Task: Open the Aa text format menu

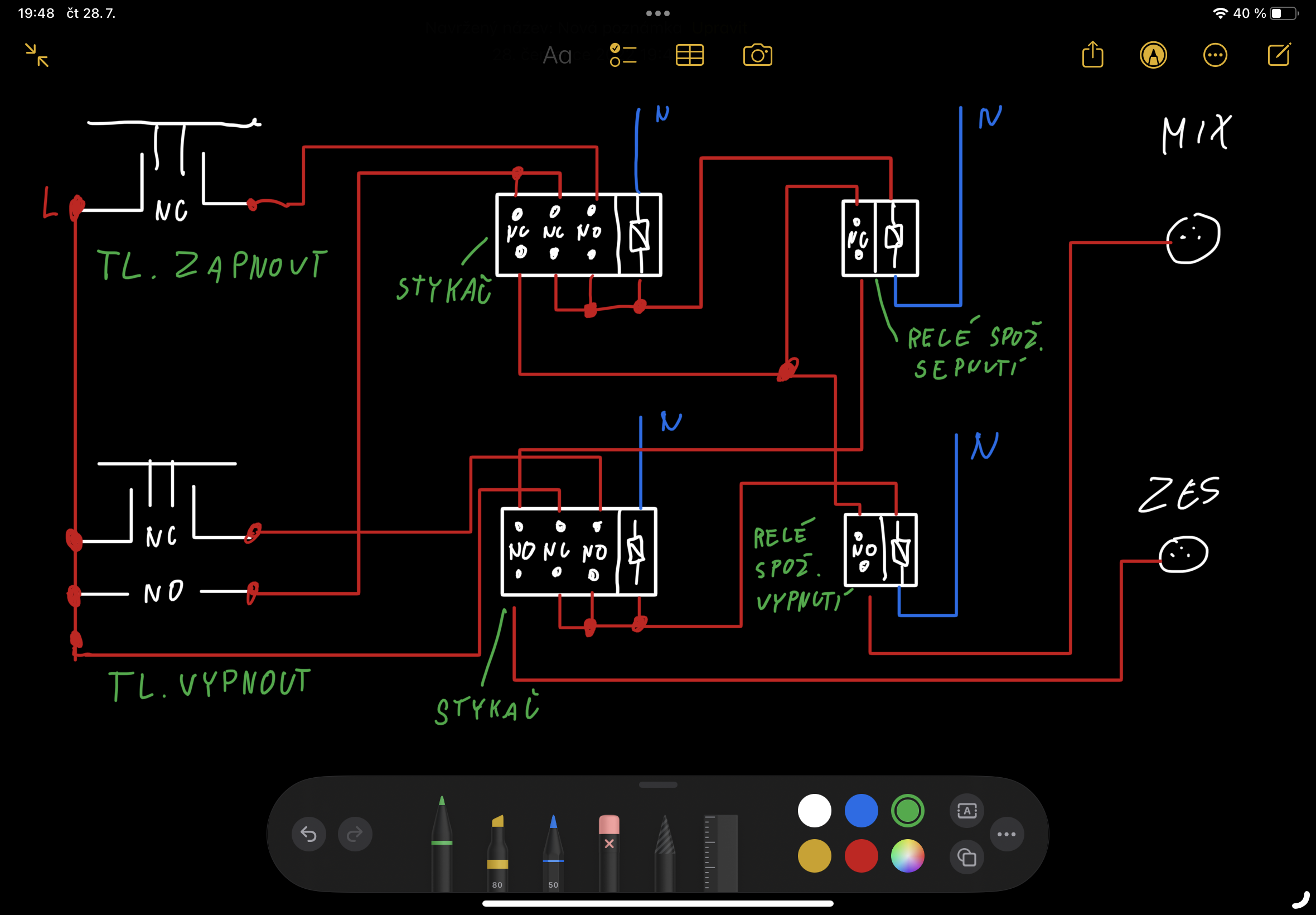Action: click(x=557, y=56)
